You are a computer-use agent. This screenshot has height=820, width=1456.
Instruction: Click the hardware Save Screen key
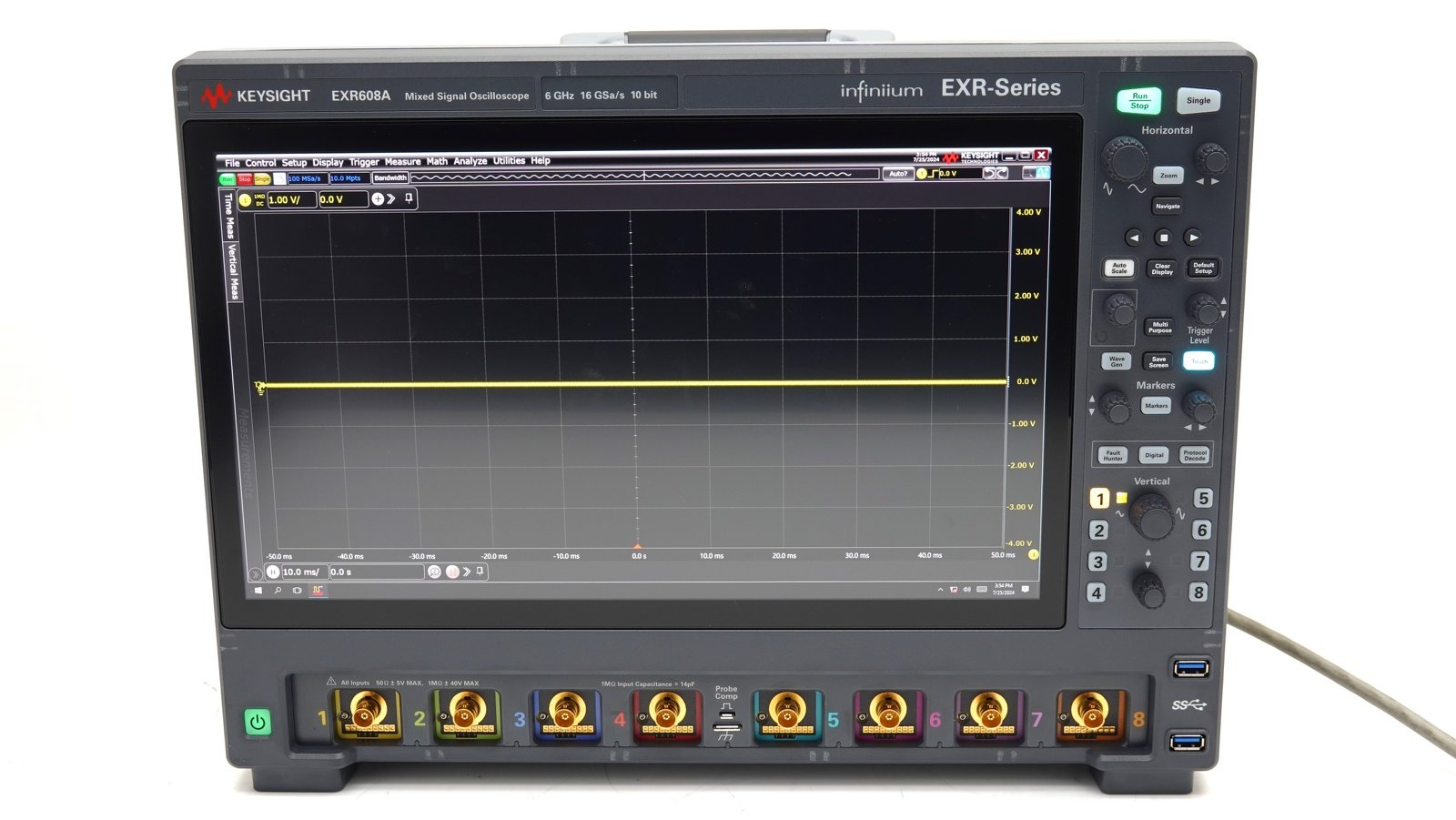[x=1158, y=361]
